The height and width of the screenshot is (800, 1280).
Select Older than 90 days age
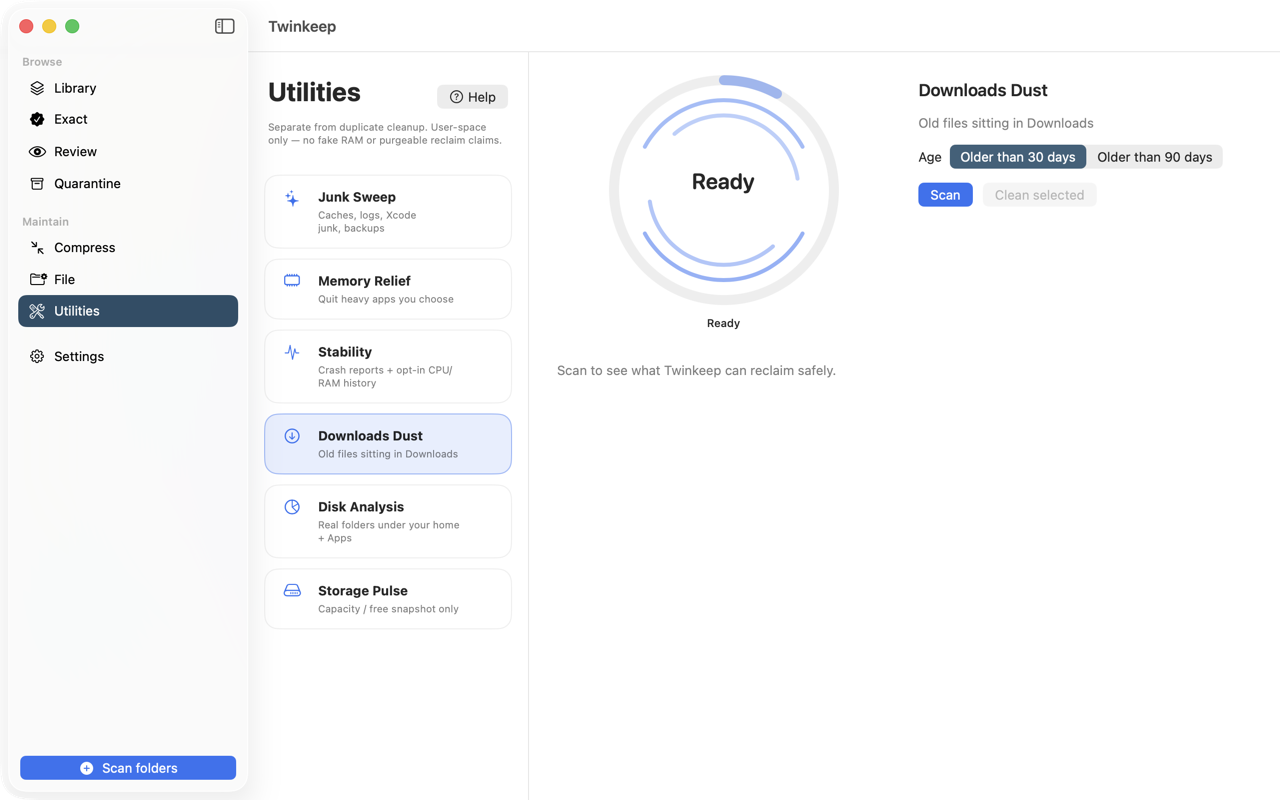click(1154, 157)
